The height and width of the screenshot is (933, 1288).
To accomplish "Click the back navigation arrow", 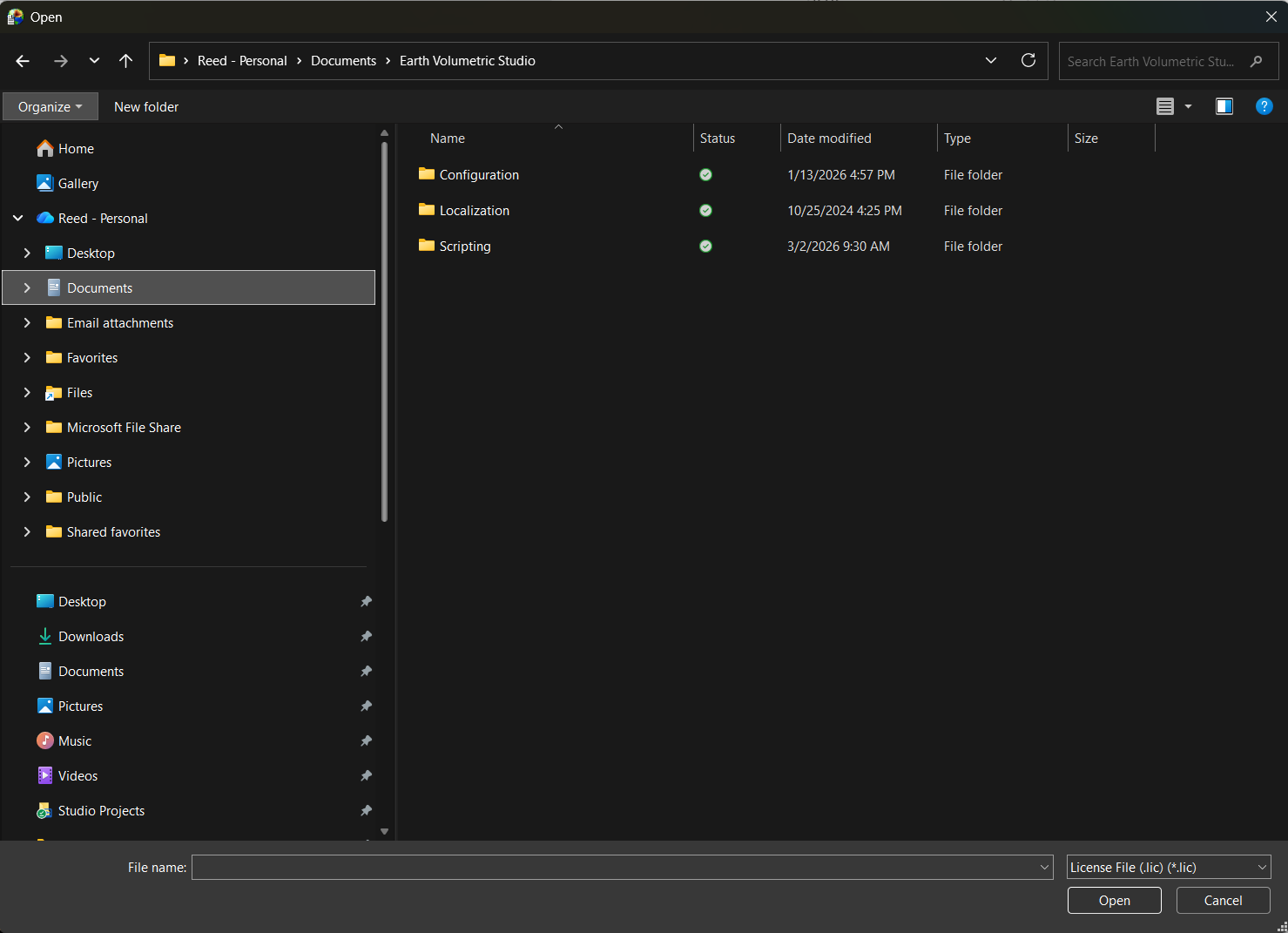I will click(x=23, y=60).
